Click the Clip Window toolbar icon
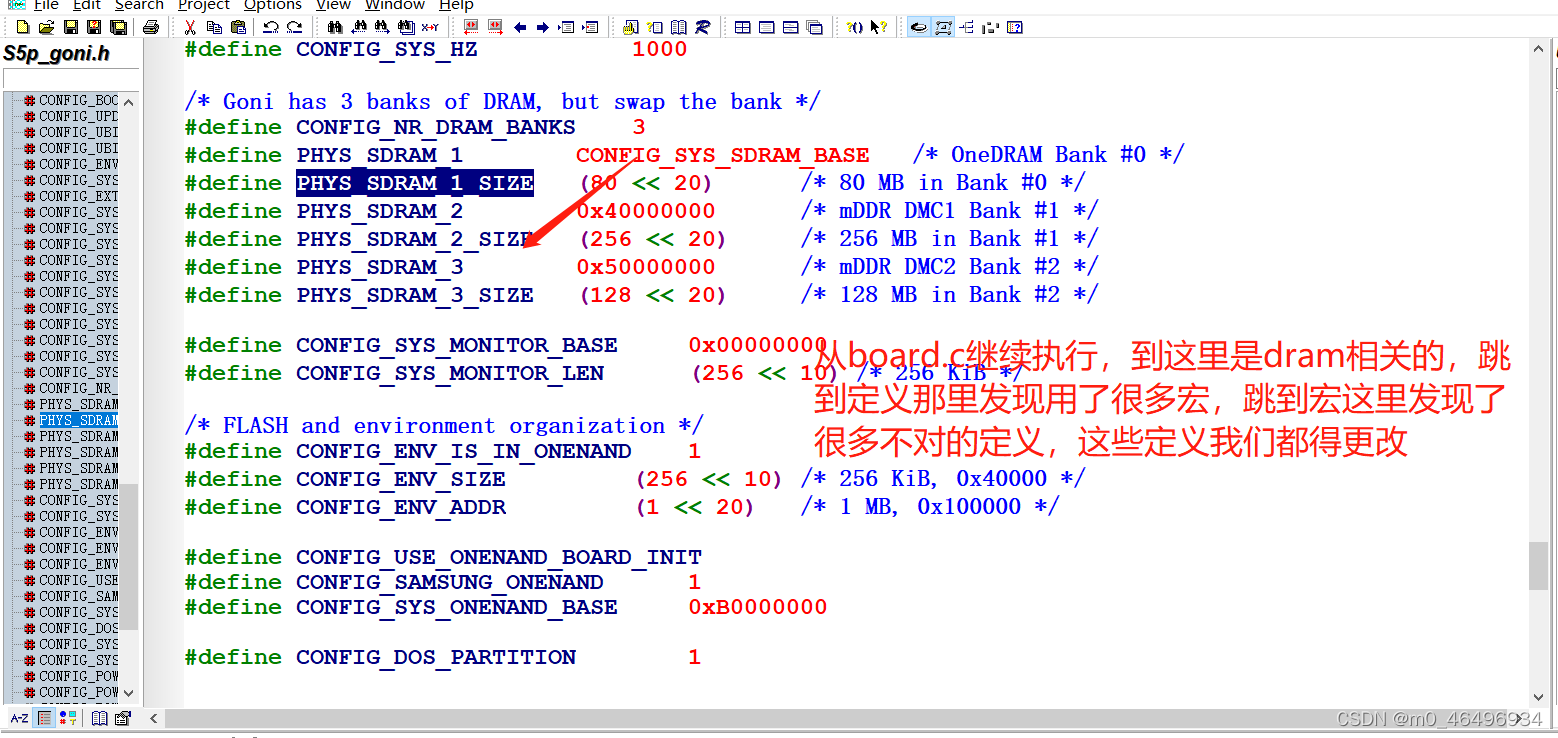The height and width of the screenshot is (738, 1558). tap(990, 27)
